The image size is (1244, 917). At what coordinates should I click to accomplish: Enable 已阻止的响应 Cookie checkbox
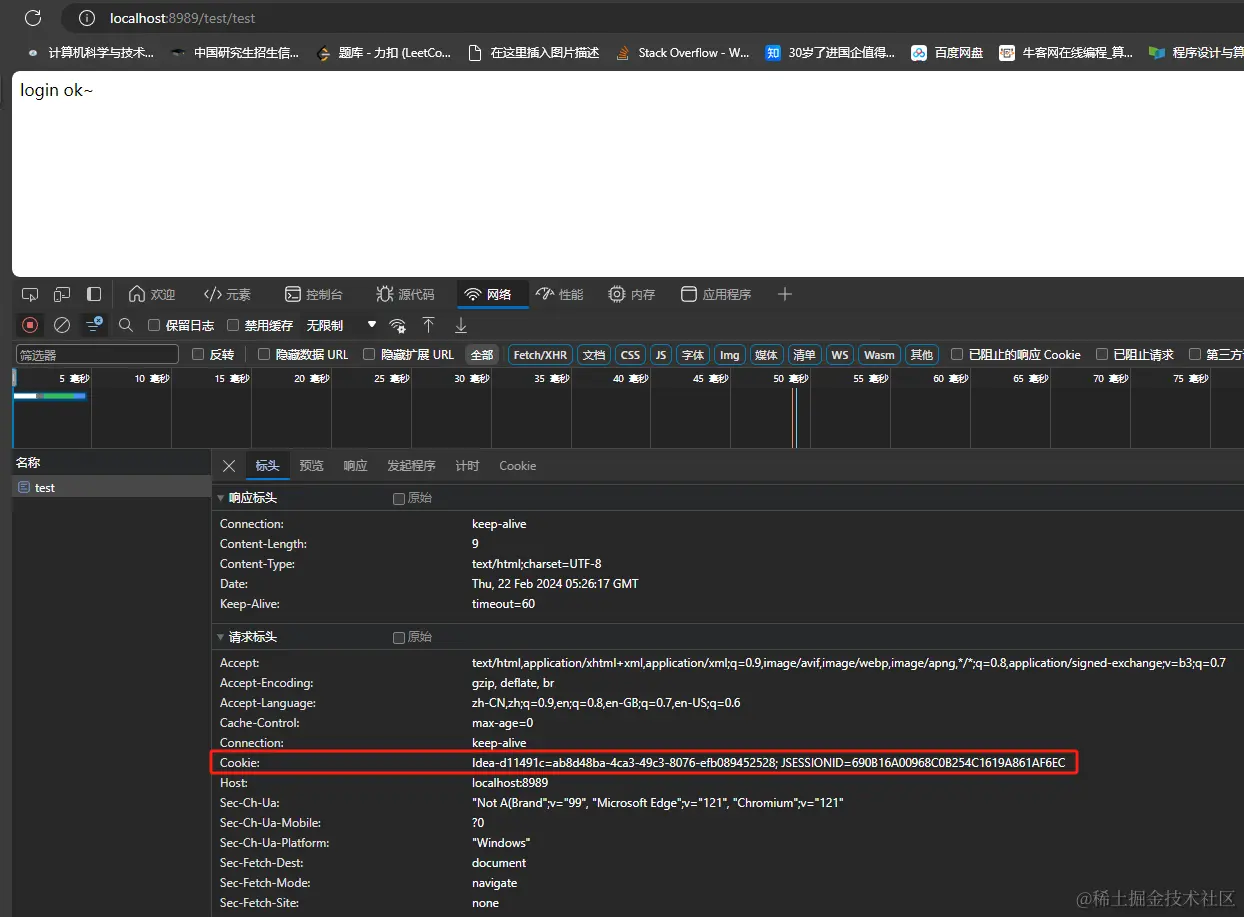click(957, 354)
